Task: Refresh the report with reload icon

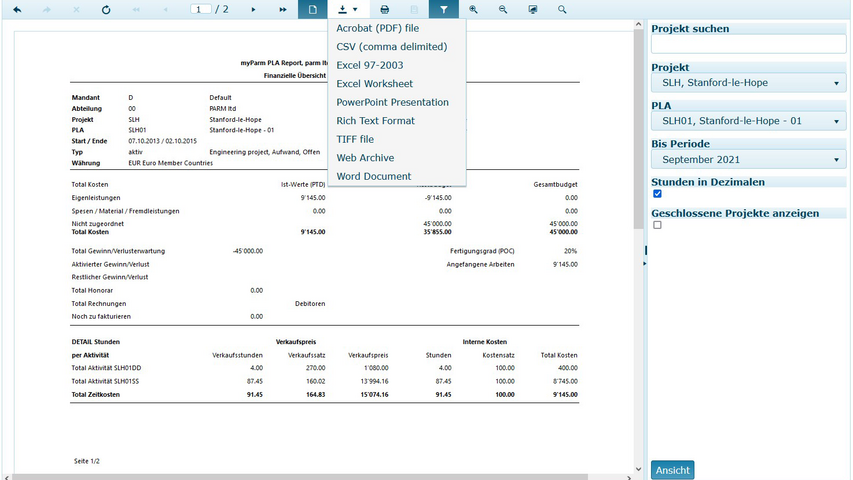Action: pyautogui.click(x=106, y=9)
